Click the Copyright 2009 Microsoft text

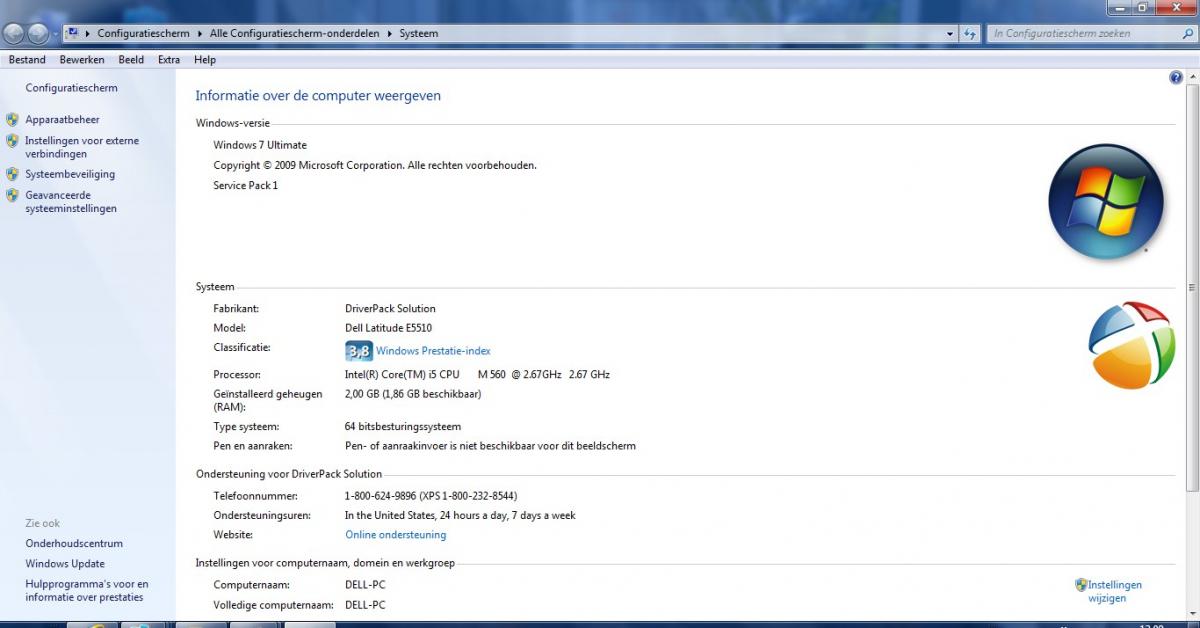coord(375,165)
